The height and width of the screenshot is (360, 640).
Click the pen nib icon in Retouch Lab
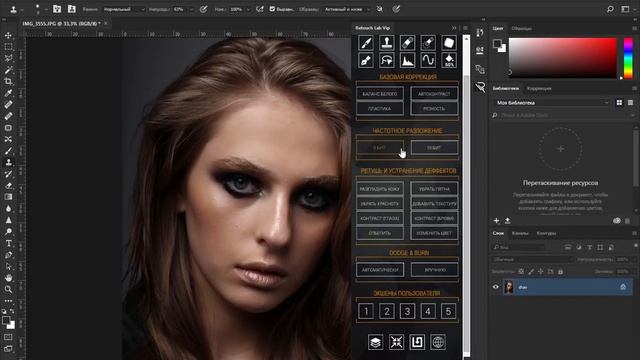point(366,60)
